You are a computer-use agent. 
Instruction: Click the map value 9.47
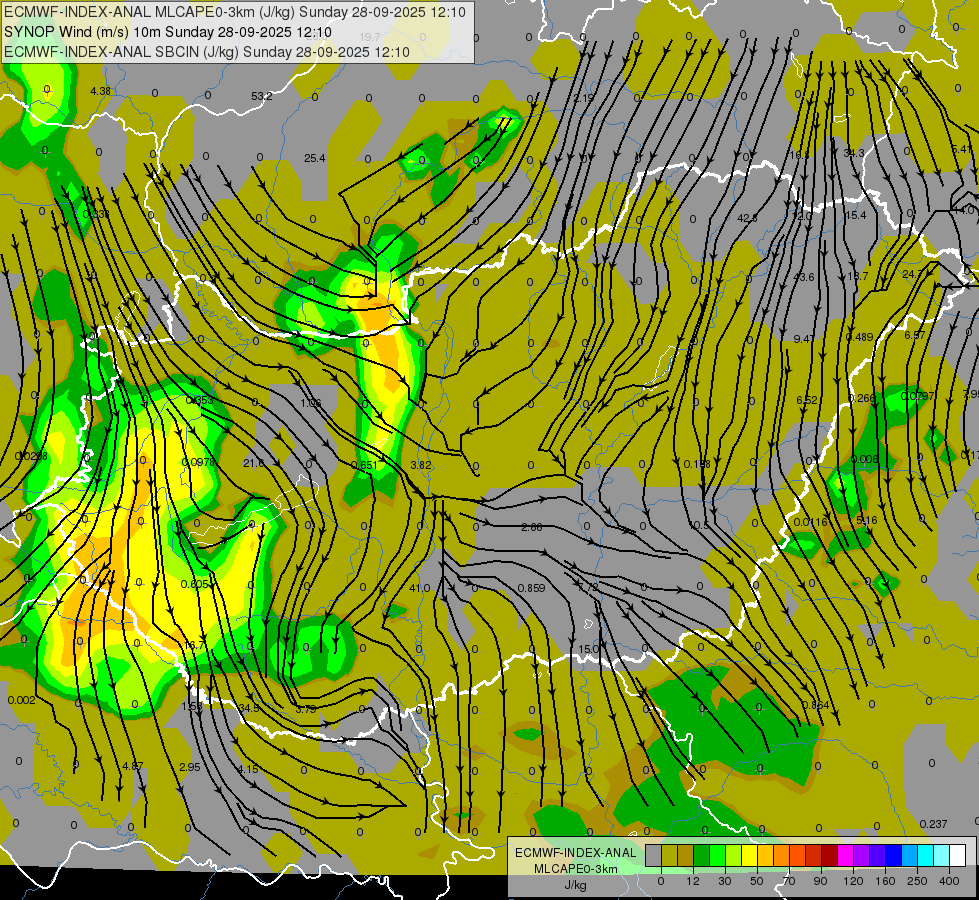point(804,339)
